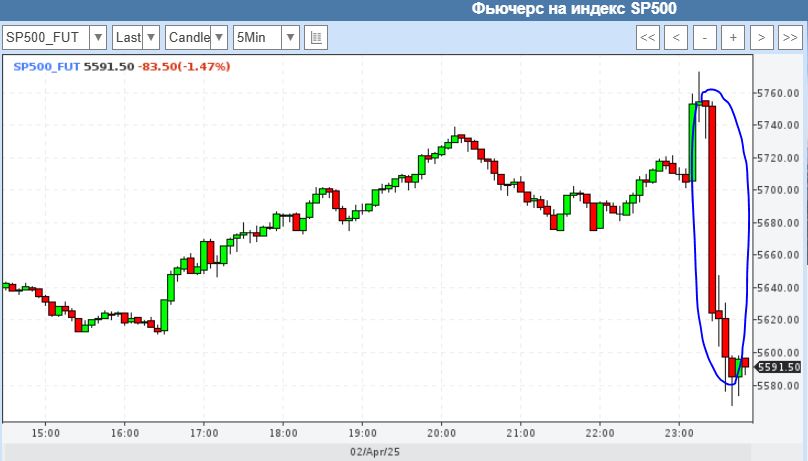Click the 02/Apr/25 date label
The width and height of the screenshot is (808, 461).
coord(376,452)
